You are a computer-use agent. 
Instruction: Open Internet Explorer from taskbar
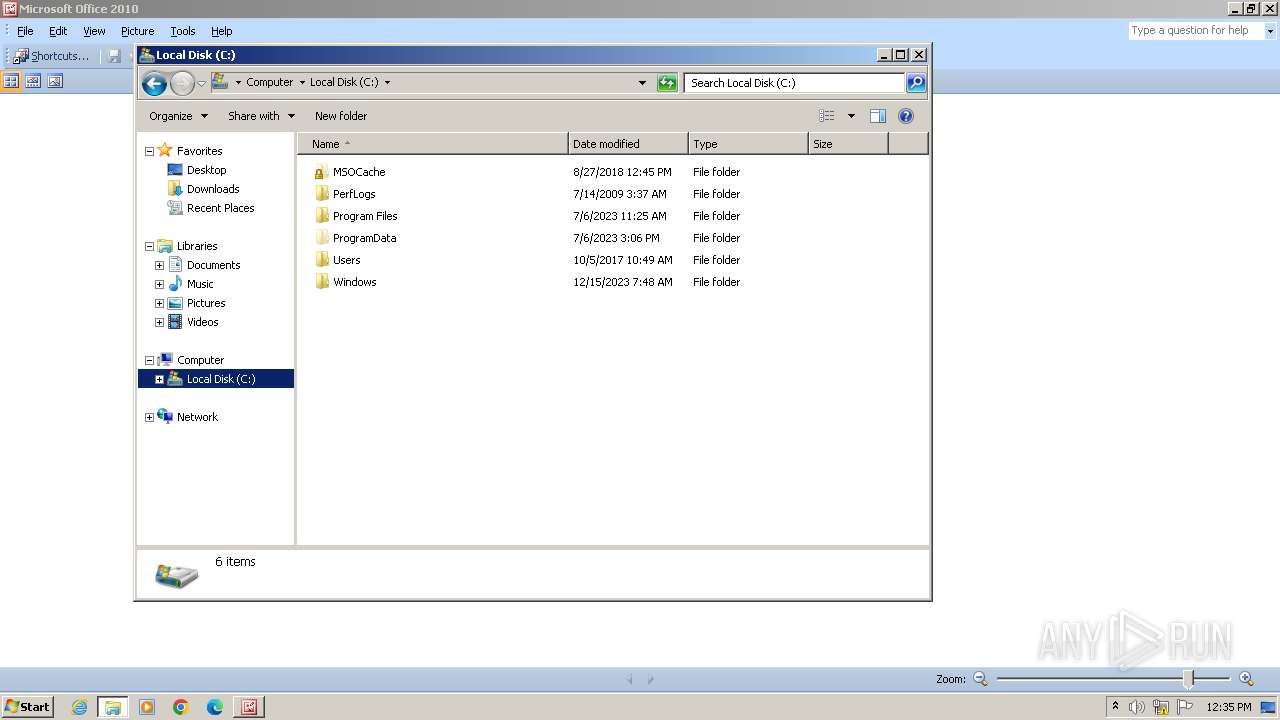click(79, 707)
